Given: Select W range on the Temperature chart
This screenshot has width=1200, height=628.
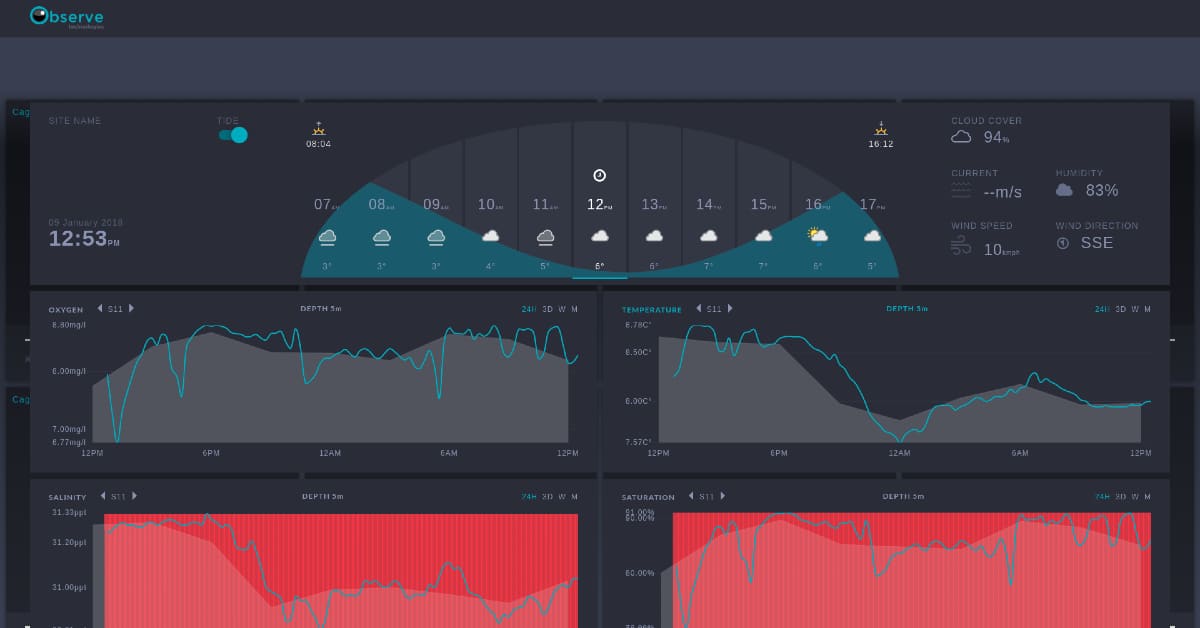Looking at the screenshot, I should [1134, 309].
